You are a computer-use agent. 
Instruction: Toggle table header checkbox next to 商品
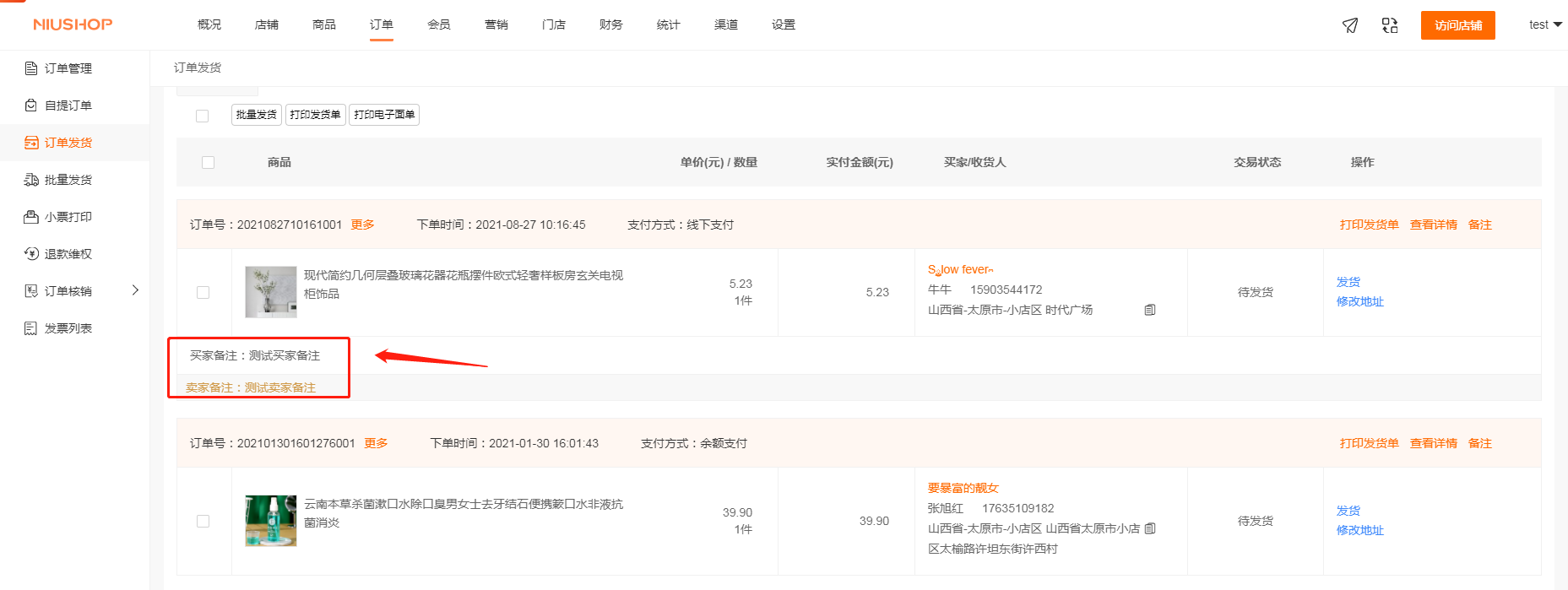point(209,162)
